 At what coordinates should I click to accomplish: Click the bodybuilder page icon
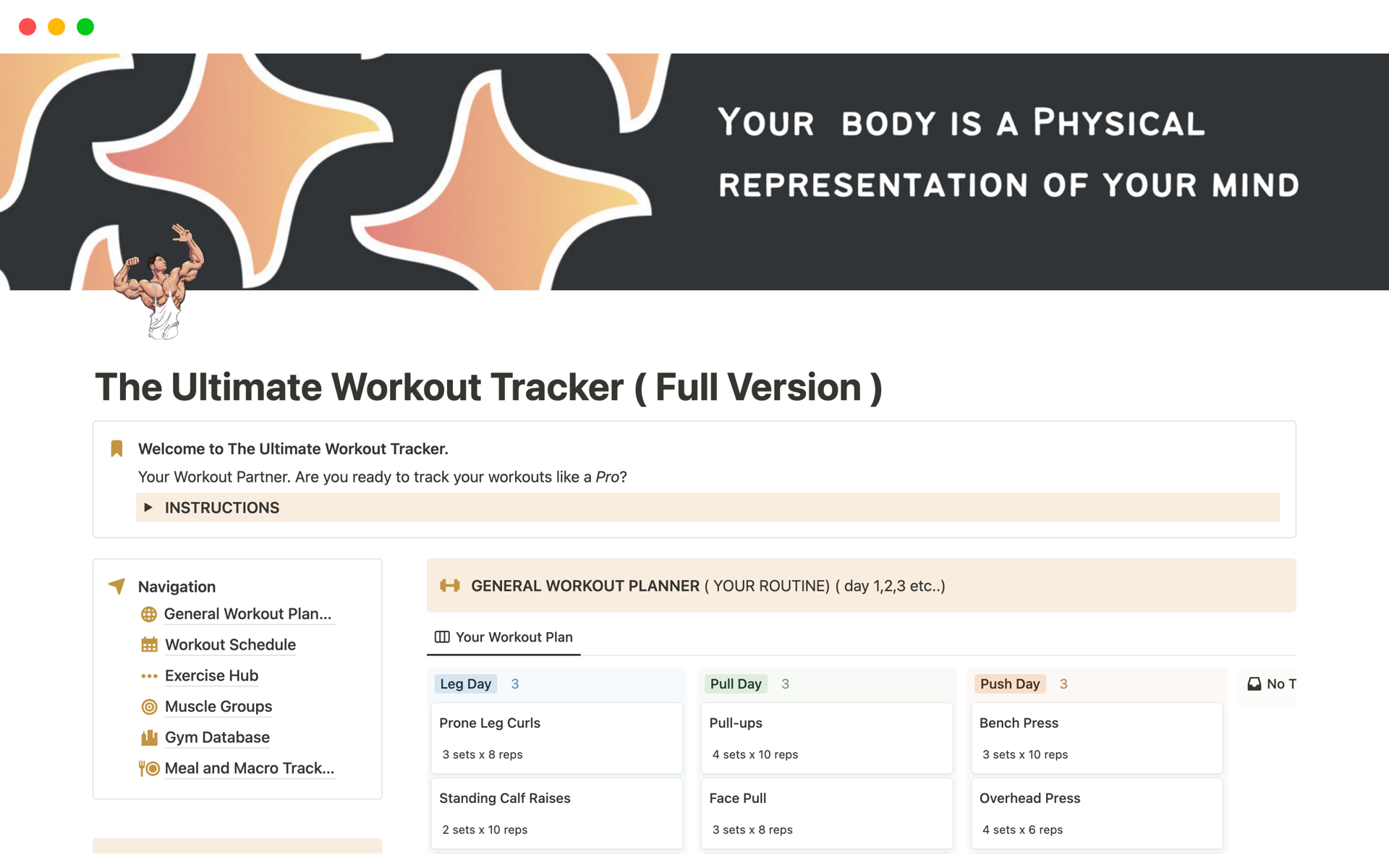160,282
